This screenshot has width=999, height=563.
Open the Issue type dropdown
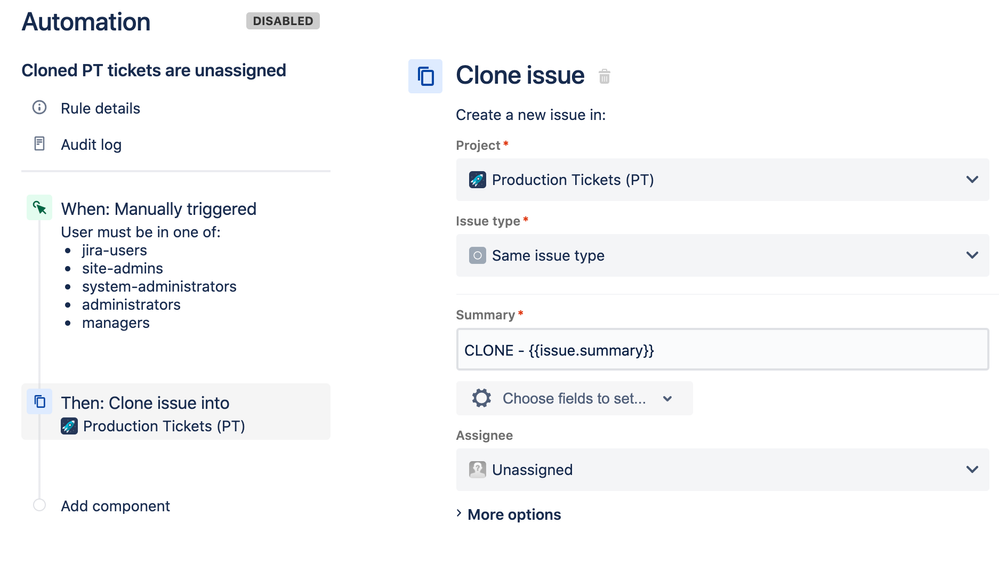[x=722, y=255]
